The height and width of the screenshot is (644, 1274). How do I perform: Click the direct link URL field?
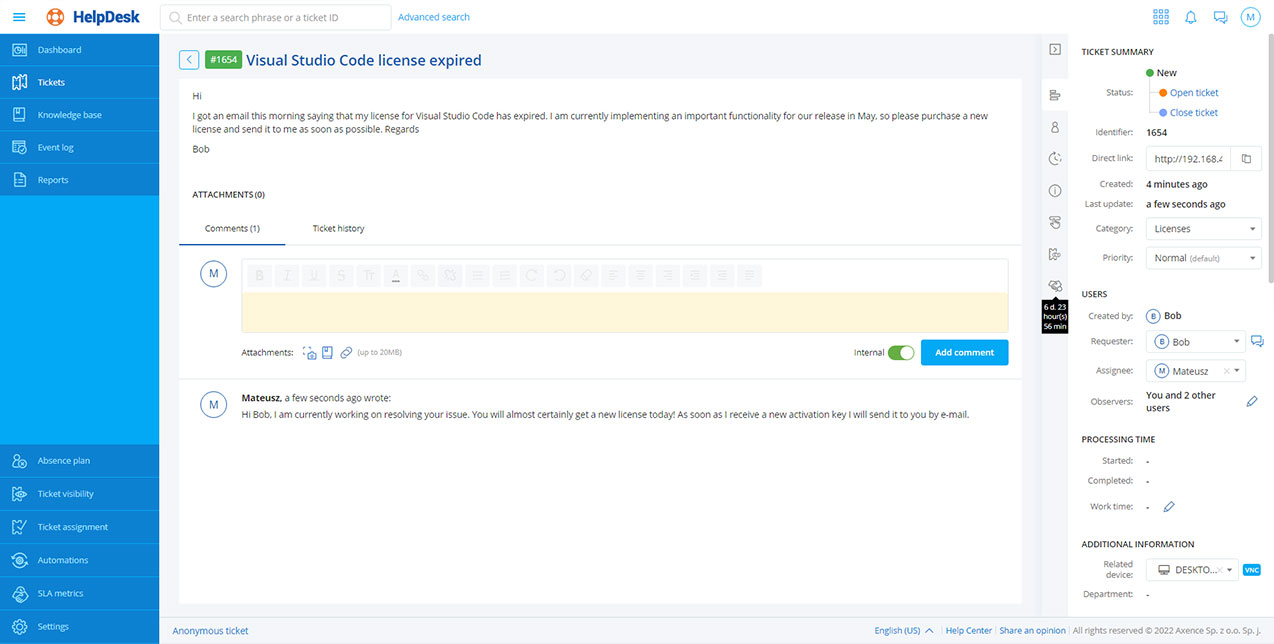point(1189,159)
